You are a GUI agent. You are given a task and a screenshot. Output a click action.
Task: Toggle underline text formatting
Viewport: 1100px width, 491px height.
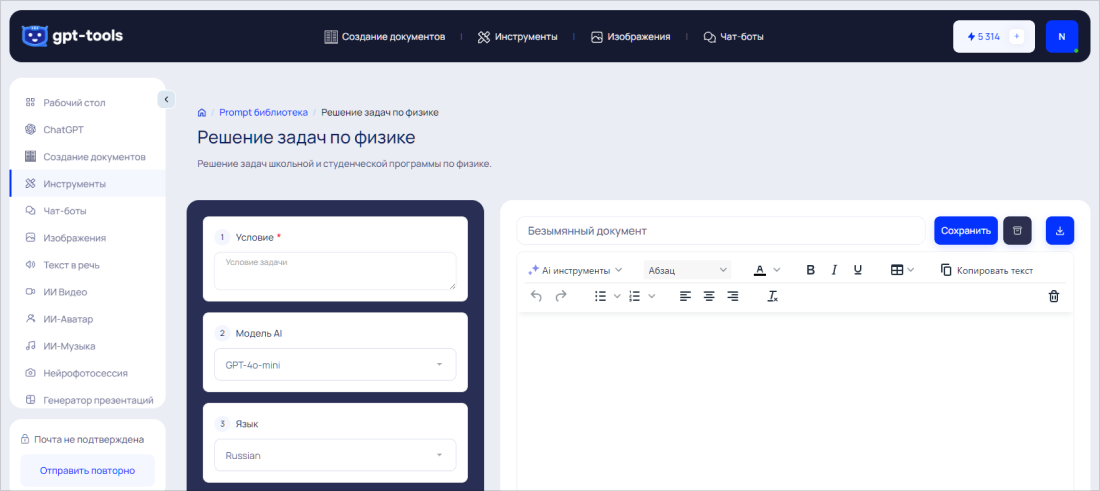point(858,270)
